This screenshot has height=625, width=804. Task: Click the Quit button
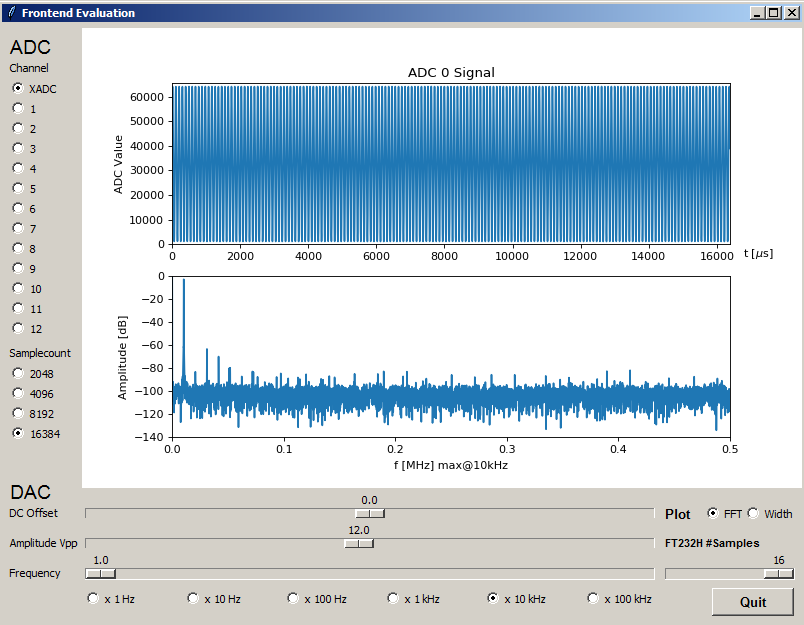coord(752,602)
